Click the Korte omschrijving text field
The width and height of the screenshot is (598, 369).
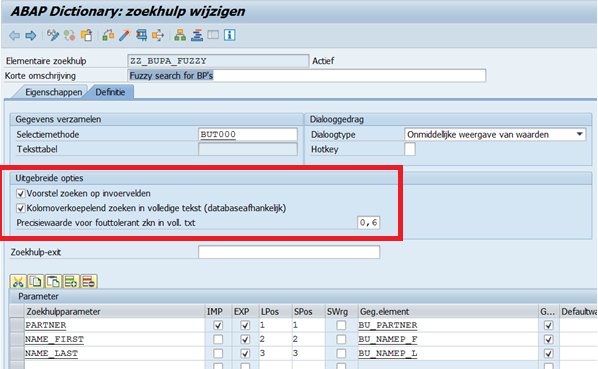point(306,75)
